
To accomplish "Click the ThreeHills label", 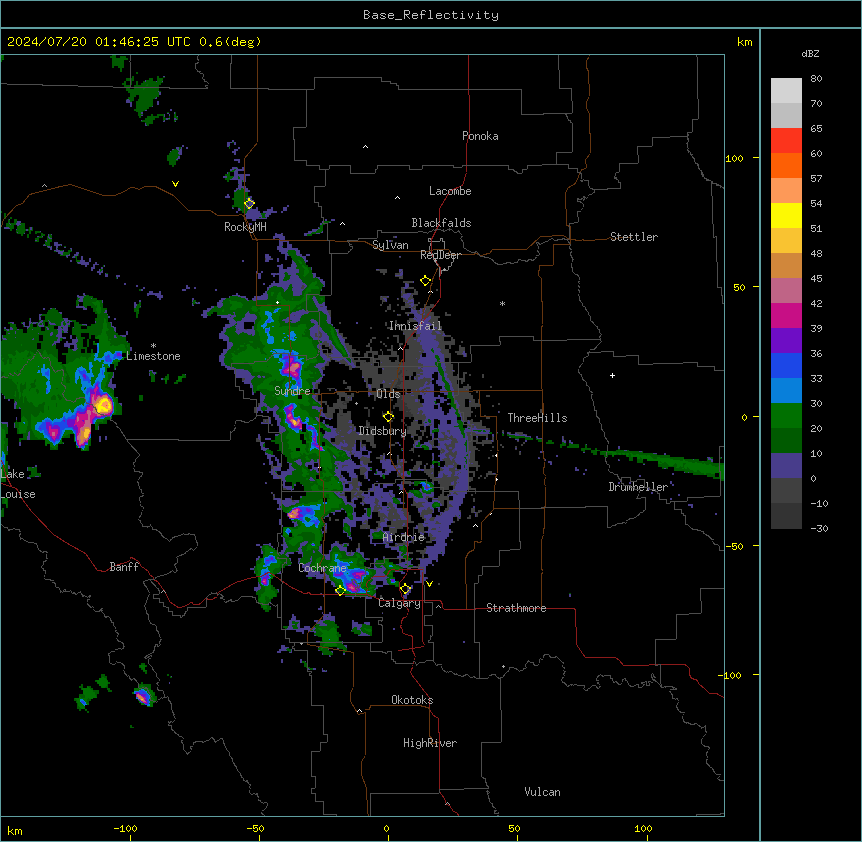I will click(x=537, y=418).
